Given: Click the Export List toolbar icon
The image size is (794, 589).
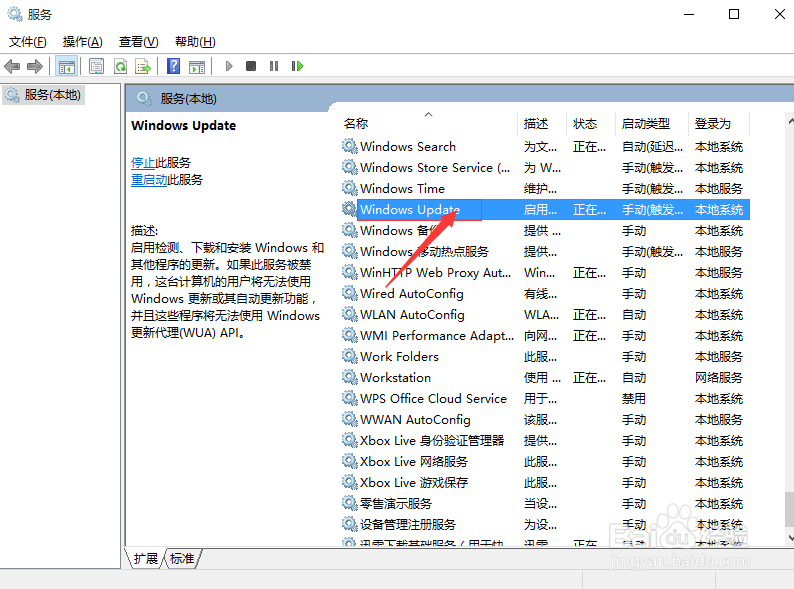Looking at the screenshot, I should coord(143,66).
